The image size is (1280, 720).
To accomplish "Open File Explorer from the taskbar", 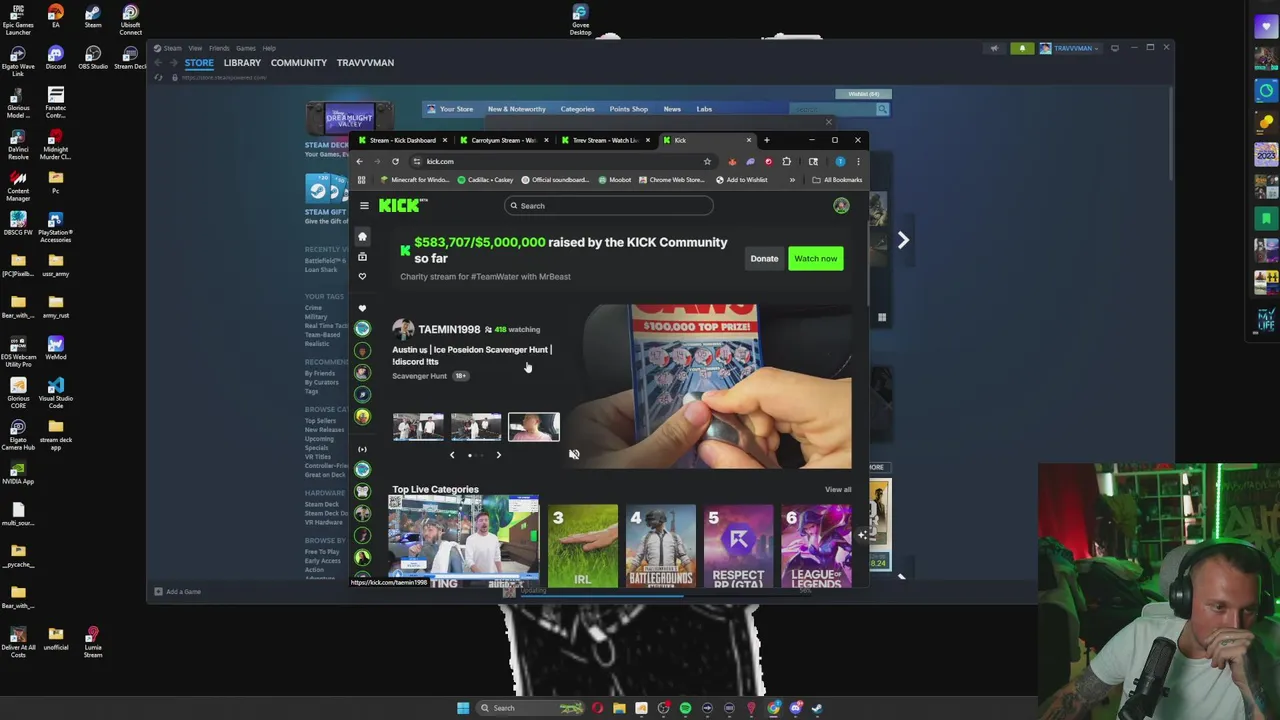I will coord(619,708).
